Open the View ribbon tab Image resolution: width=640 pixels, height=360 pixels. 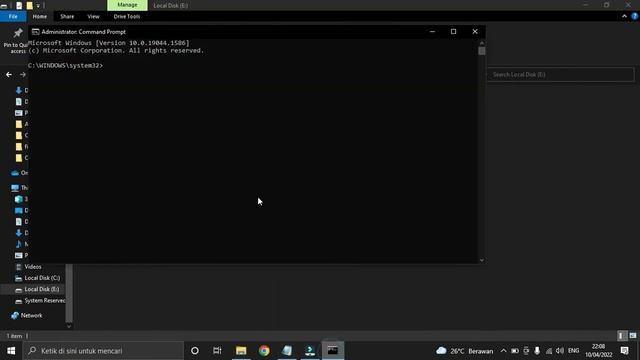pos(93,16)
